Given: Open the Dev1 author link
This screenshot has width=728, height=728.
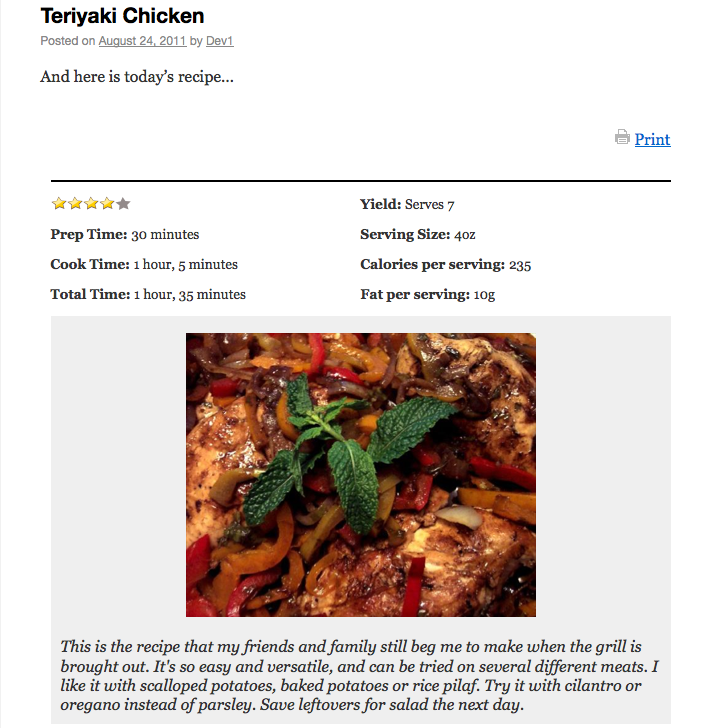Looking at the screenshot, I should (x=220, y=41).
